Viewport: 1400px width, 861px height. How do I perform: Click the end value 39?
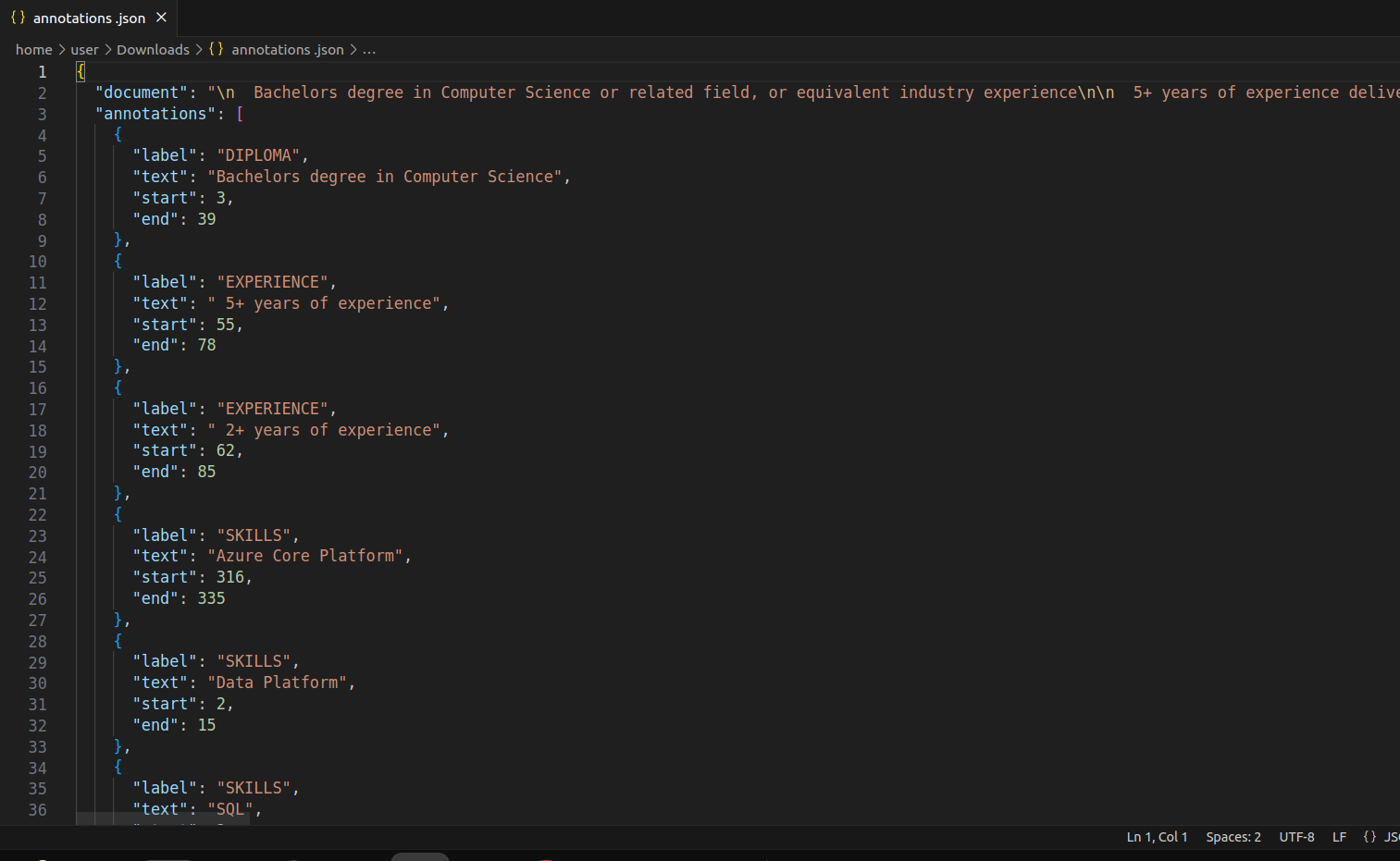(207, 219)
